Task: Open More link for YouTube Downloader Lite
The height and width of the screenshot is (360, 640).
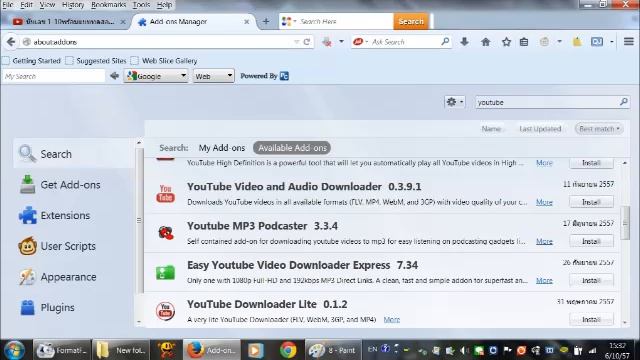Action: (x=391, y=319)
